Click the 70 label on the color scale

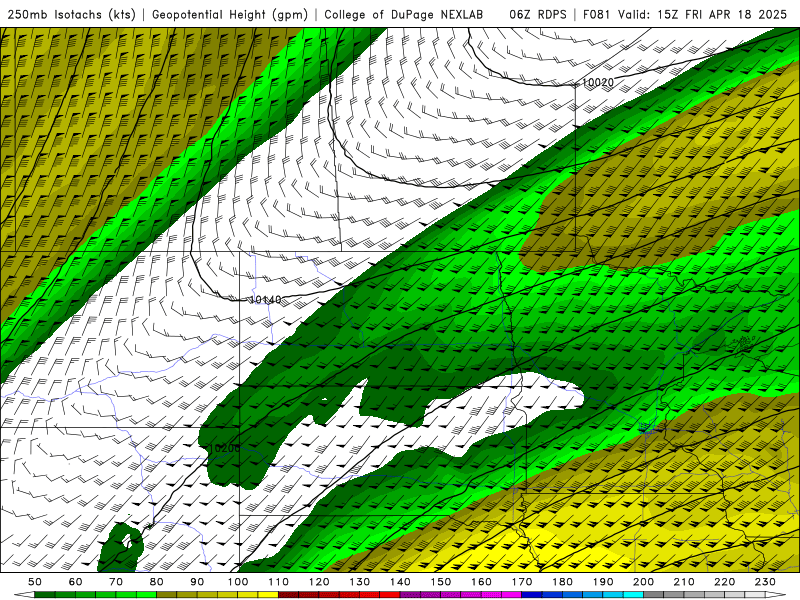(x=116, y=582)
